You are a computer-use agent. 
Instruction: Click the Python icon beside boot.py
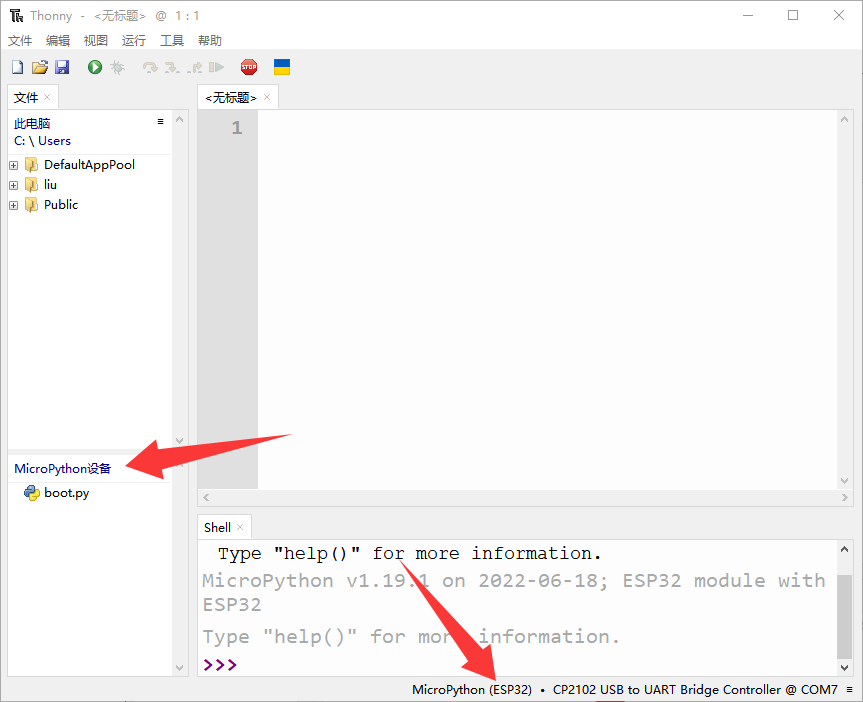pyautogui.click(x=31, y=493)
